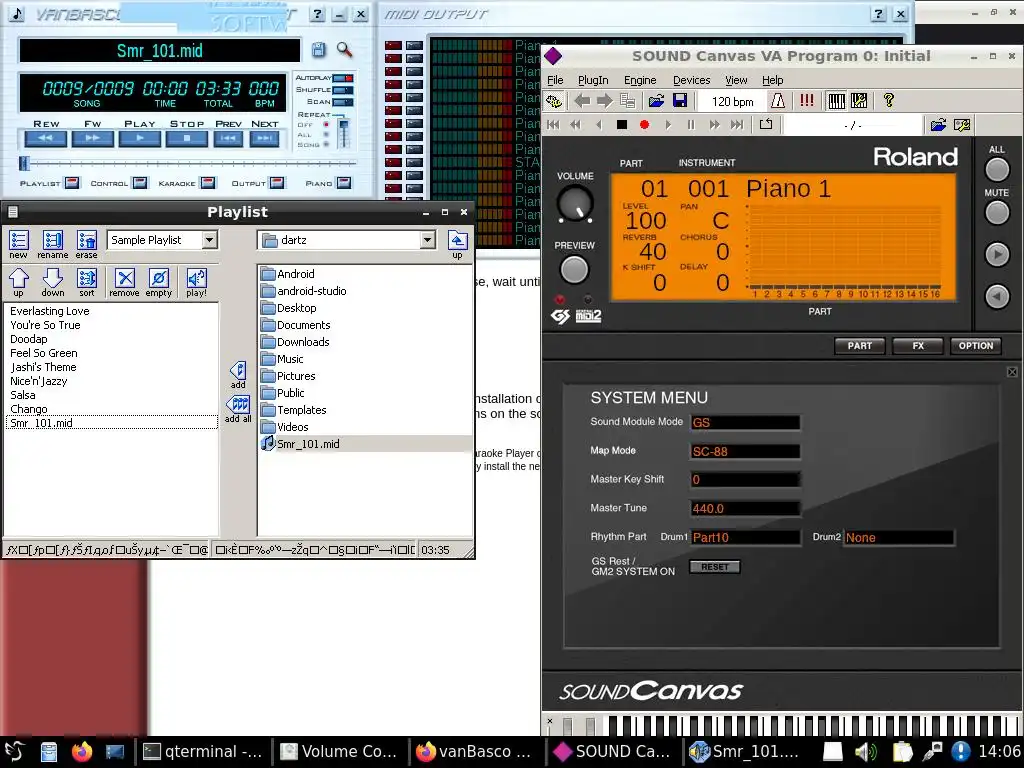Toggle the Karaoke window button in vanBasco
This screenshot has width=1024, height=768.
click(x=208, y=183)
